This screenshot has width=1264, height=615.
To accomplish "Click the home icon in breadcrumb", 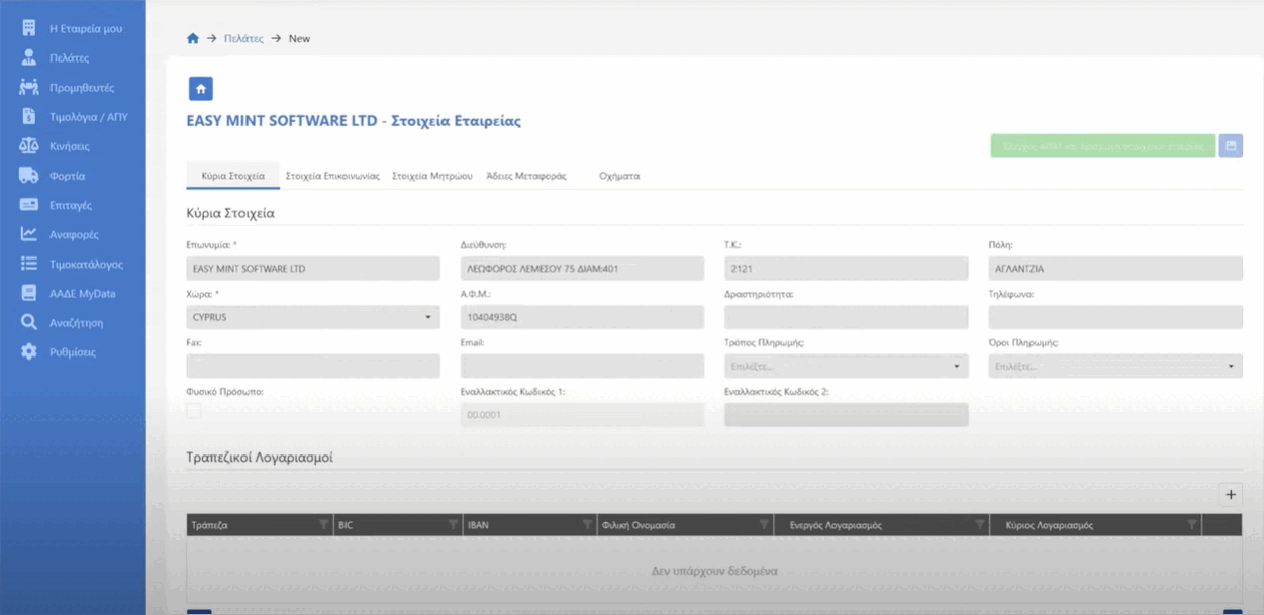I will pos(193,38).
